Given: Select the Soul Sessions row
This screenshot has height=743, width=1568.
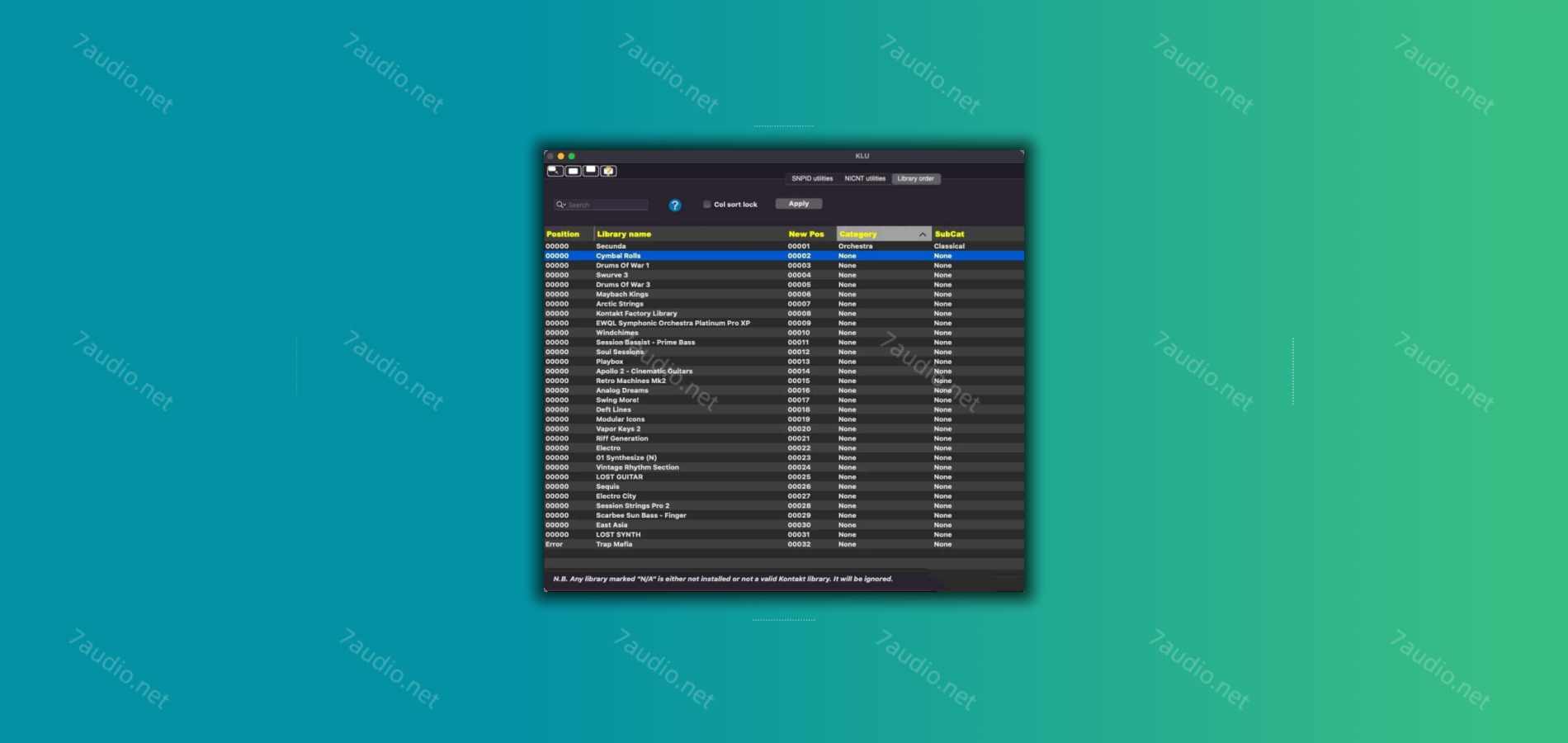Looking at the screenshot, I should coord(784,353).
